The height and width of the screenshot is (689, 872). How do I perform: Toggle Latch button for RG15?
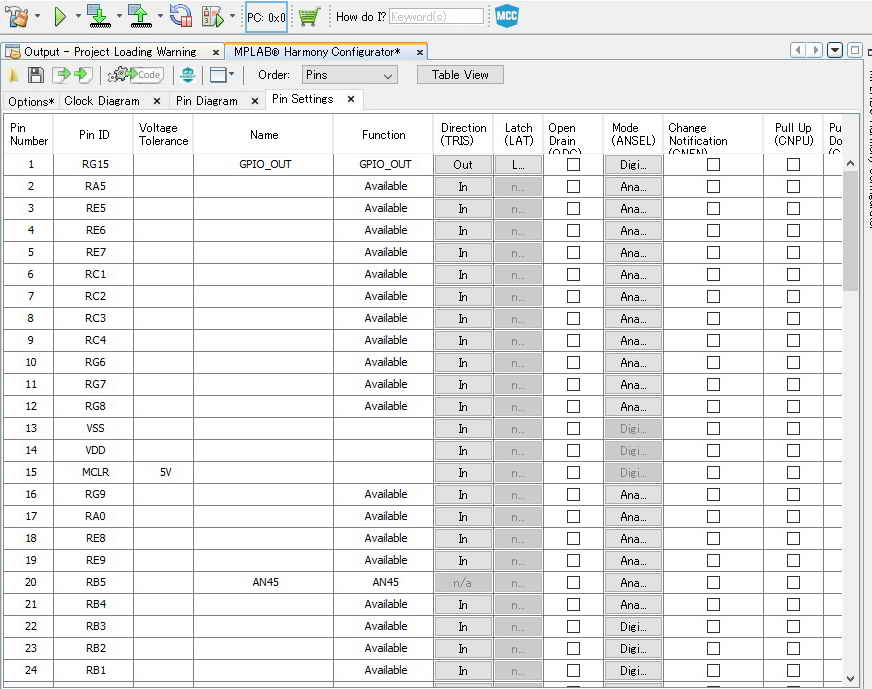pos(518,165)
